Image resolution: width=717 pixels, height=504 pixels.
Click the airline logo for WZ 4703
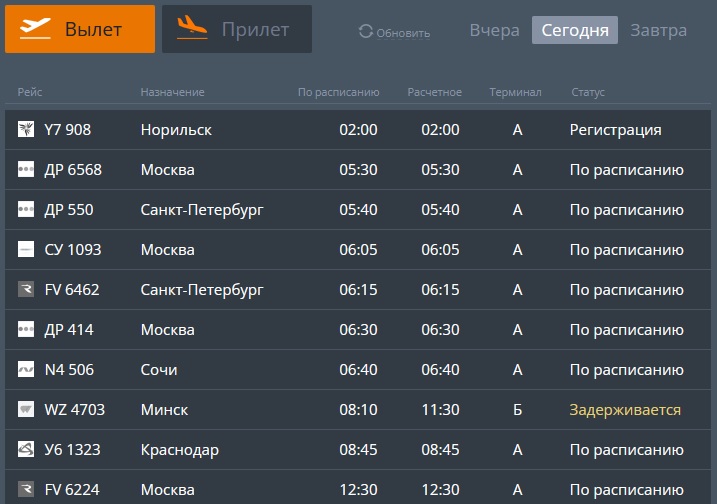coord(26,409)
